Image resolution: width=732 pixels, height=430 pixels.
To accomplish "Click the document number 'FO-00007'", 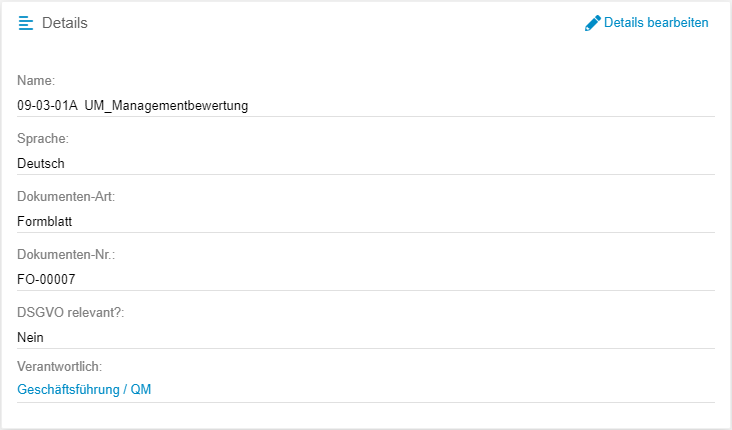I will click(x=46, y=279).
